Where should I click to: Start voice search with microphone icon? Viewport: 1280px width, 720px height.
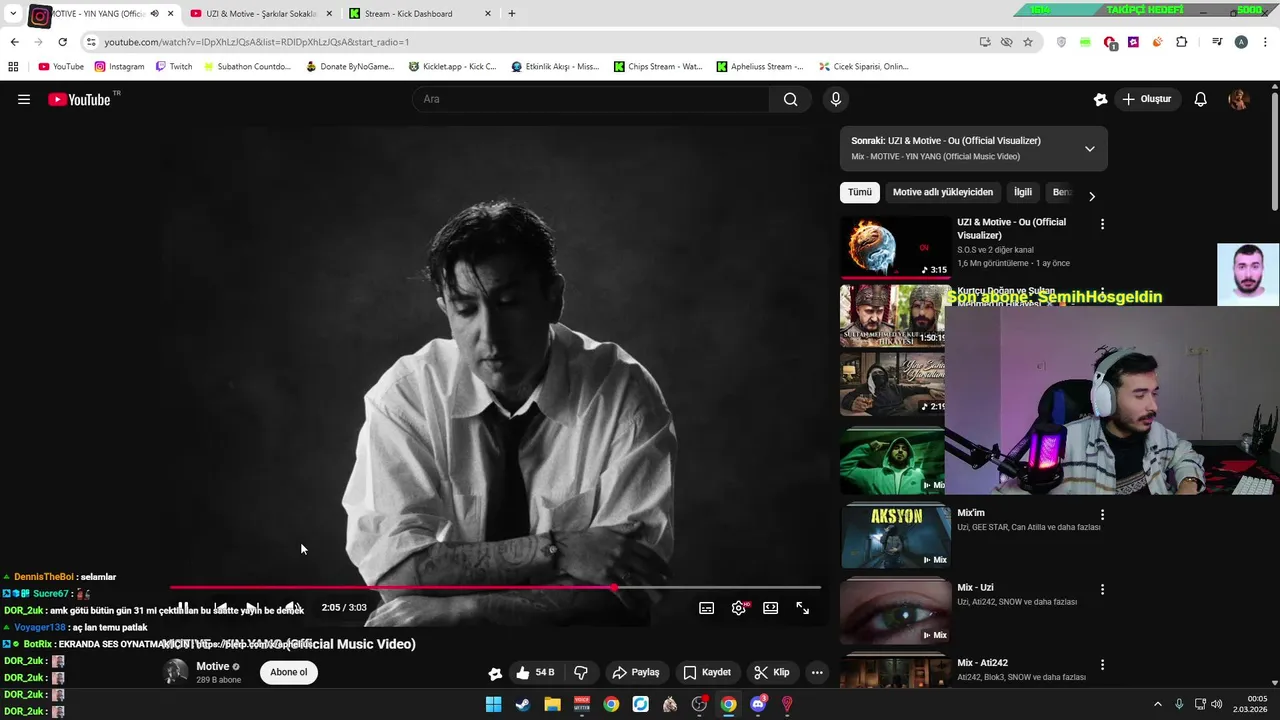click(x=836, y=99)
